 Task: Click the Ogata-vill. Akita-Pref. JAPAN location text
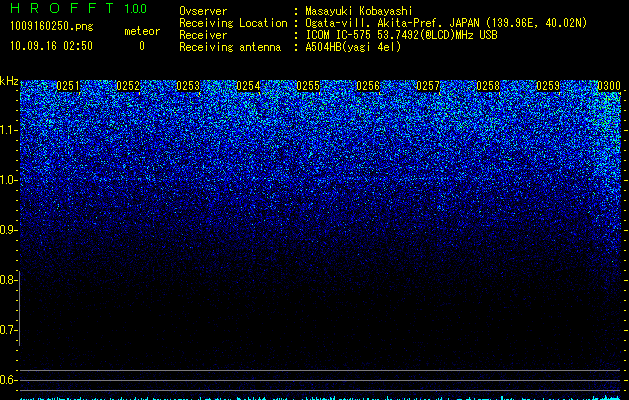click(x=446, y=23)
